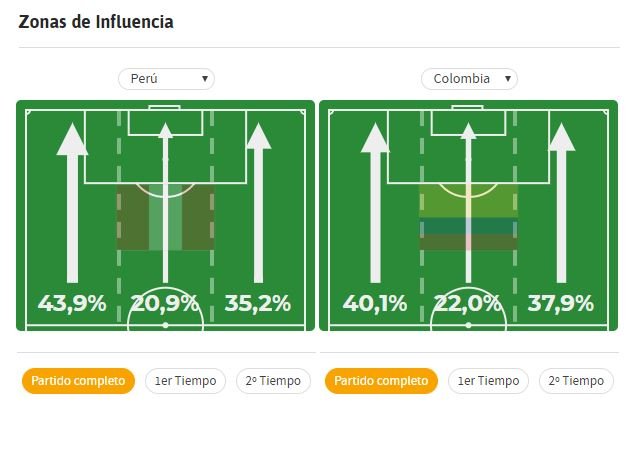The height and width of the screenshot is (460, 640).
Task: Click the Perú flag overlay on pitch
Action: click(165, 217)
